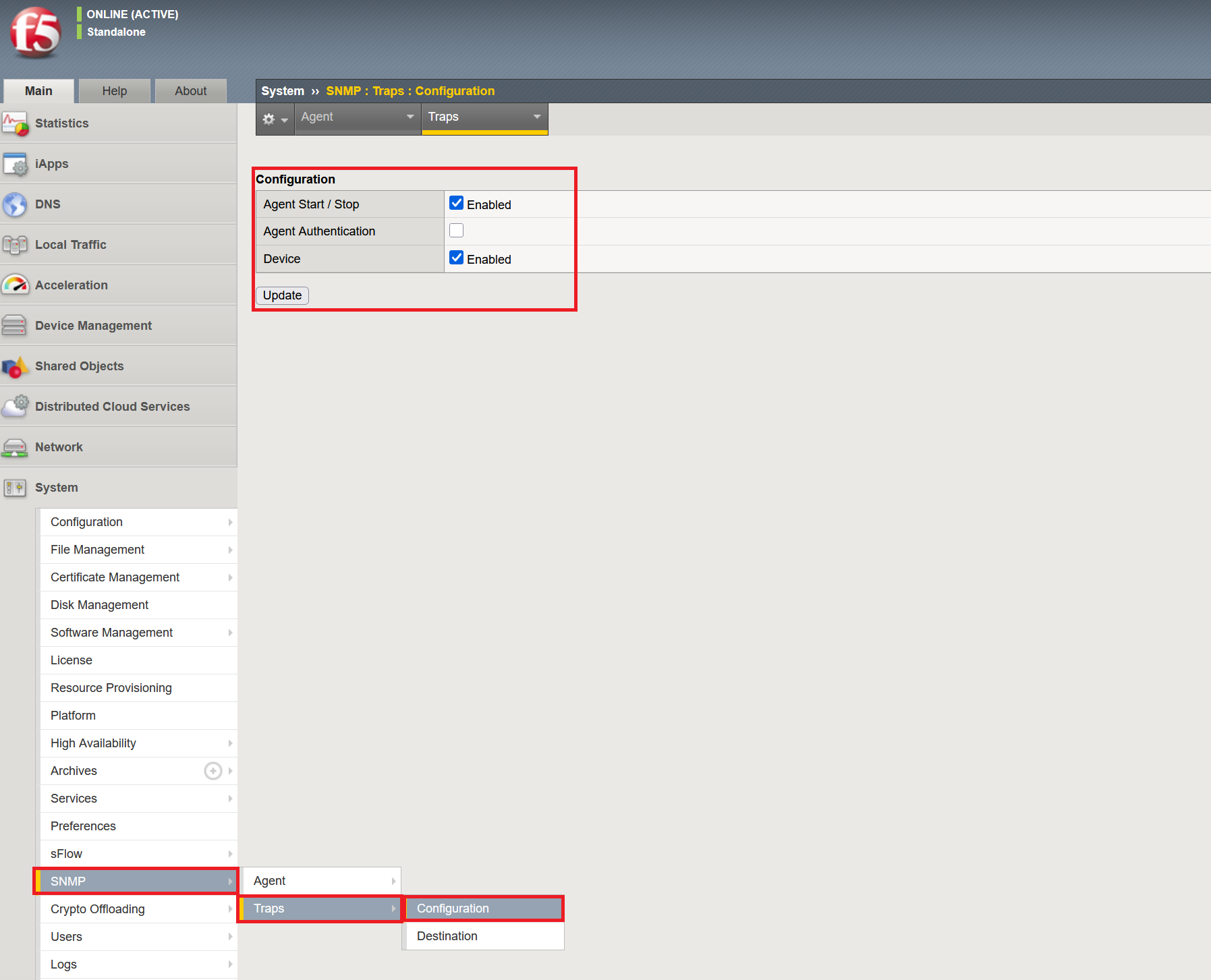Open Disk Management
Viewport: 1211px width, 980px height.
pyautogui.click(x=139, y=605)
